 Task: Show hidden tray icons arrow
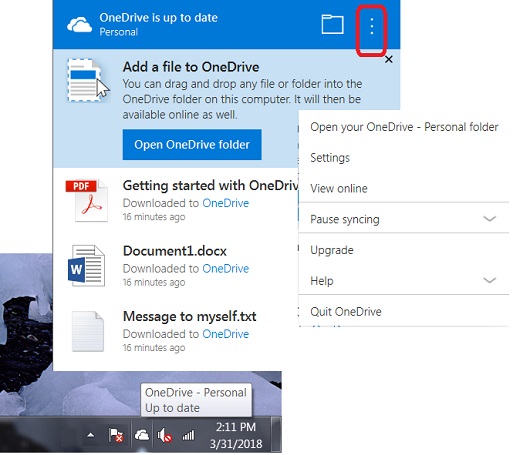(x=90, y=435)
